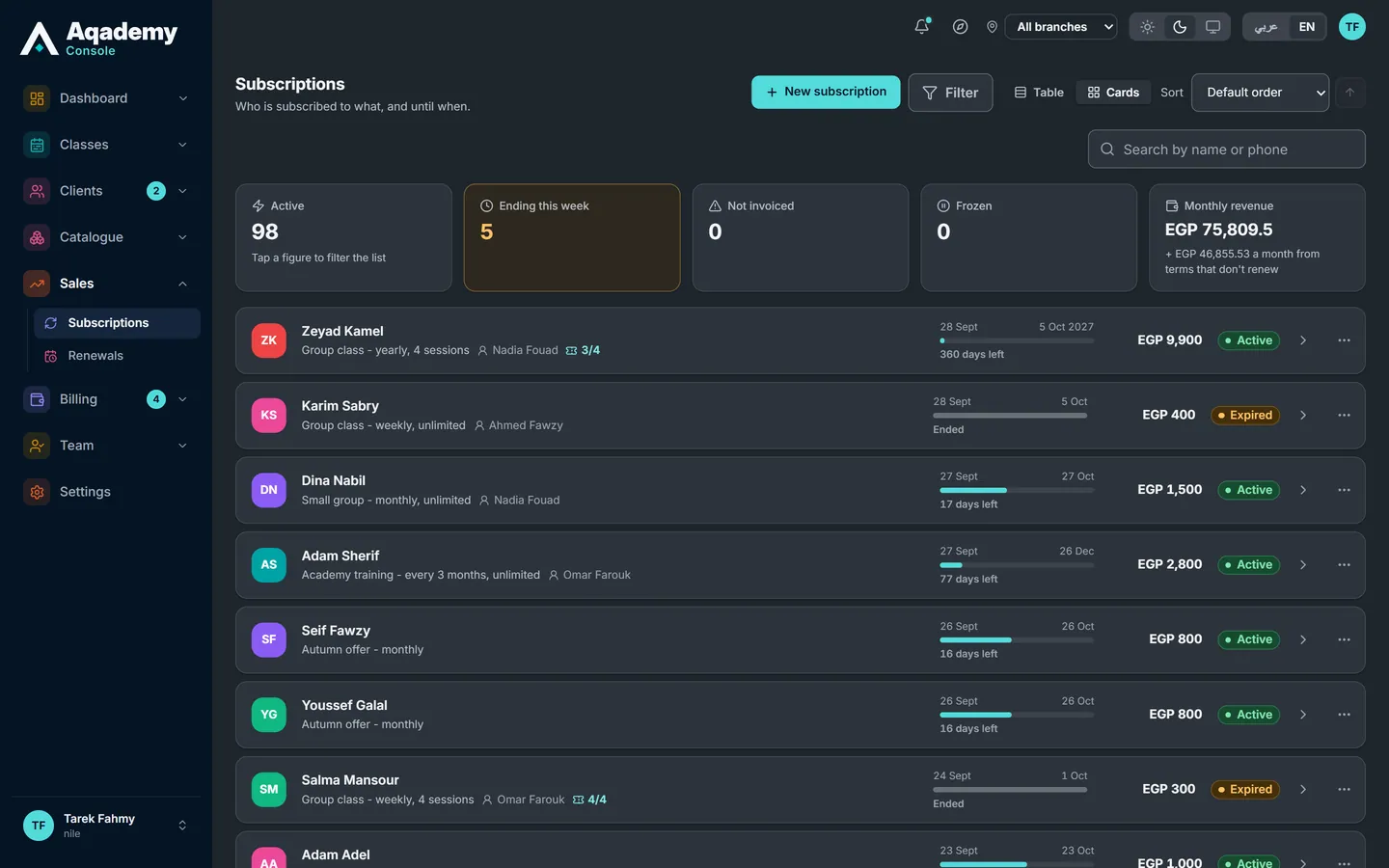The image size is (1389, 868).
Task: Filter by Not invoiced card
Action: 801,237
